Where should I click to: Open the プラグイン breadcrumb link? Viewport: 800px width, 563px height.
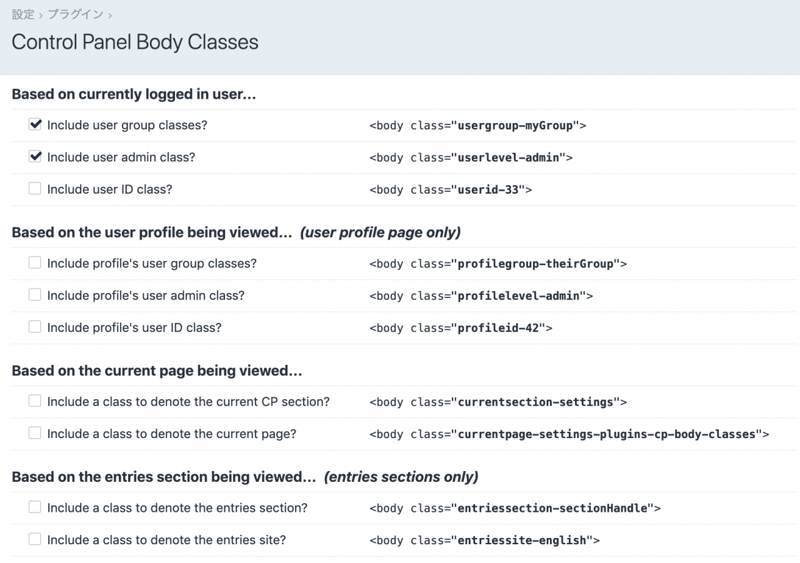(x=75, y=15)
